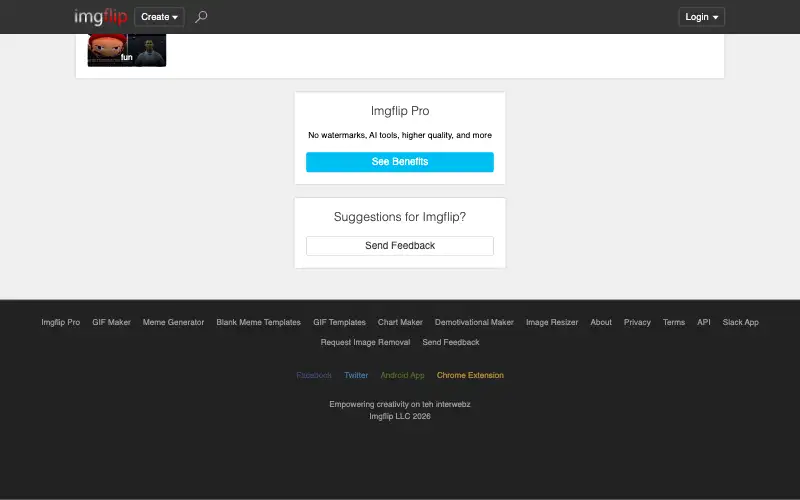
Task: Click the search magnifier icon
Action: pyautogui.click(x=201, y=17)
